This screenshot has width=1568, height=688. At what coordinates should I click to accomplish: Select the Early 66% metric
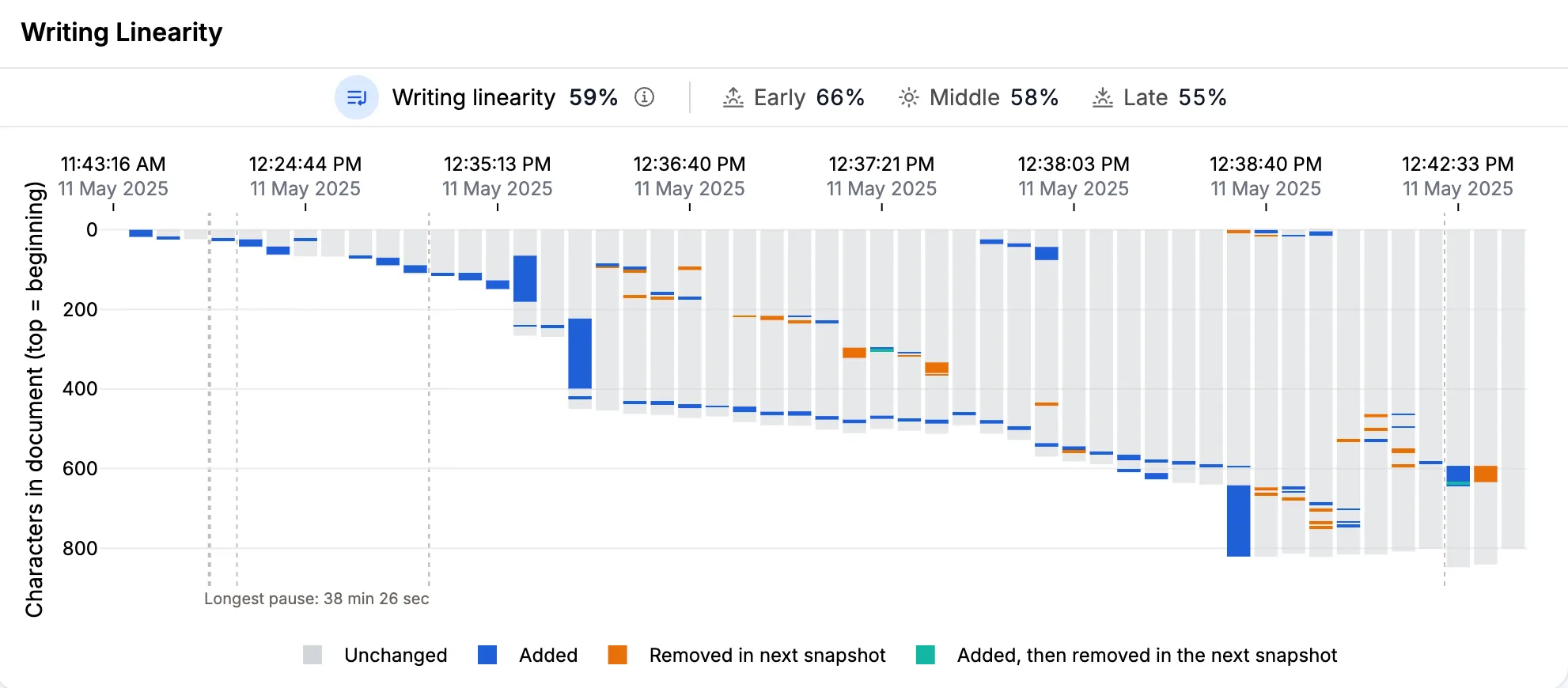[793, 97]
